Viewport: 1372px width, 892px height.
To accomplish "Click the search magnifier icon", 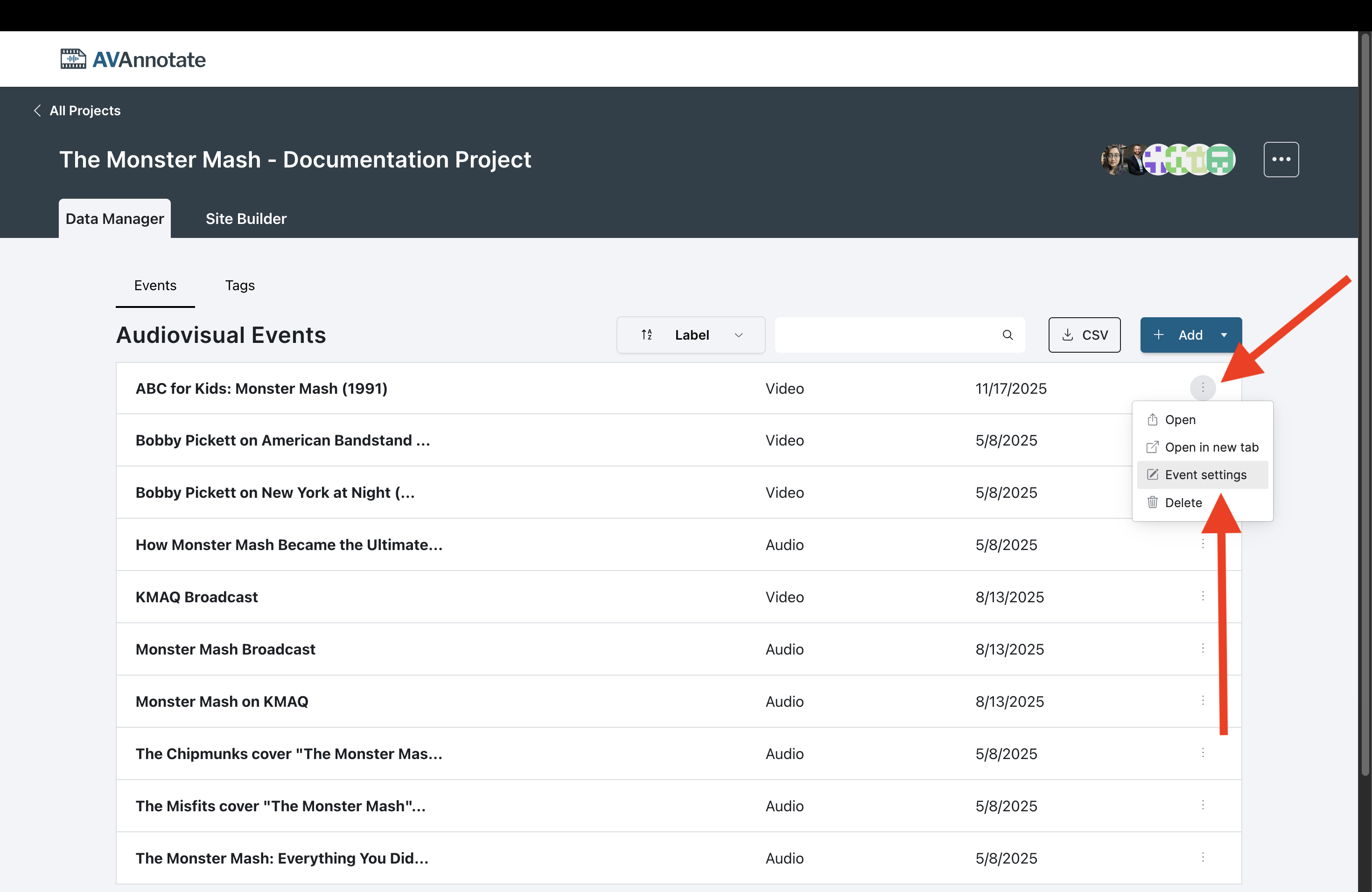I will click(x=1007, y=335).
